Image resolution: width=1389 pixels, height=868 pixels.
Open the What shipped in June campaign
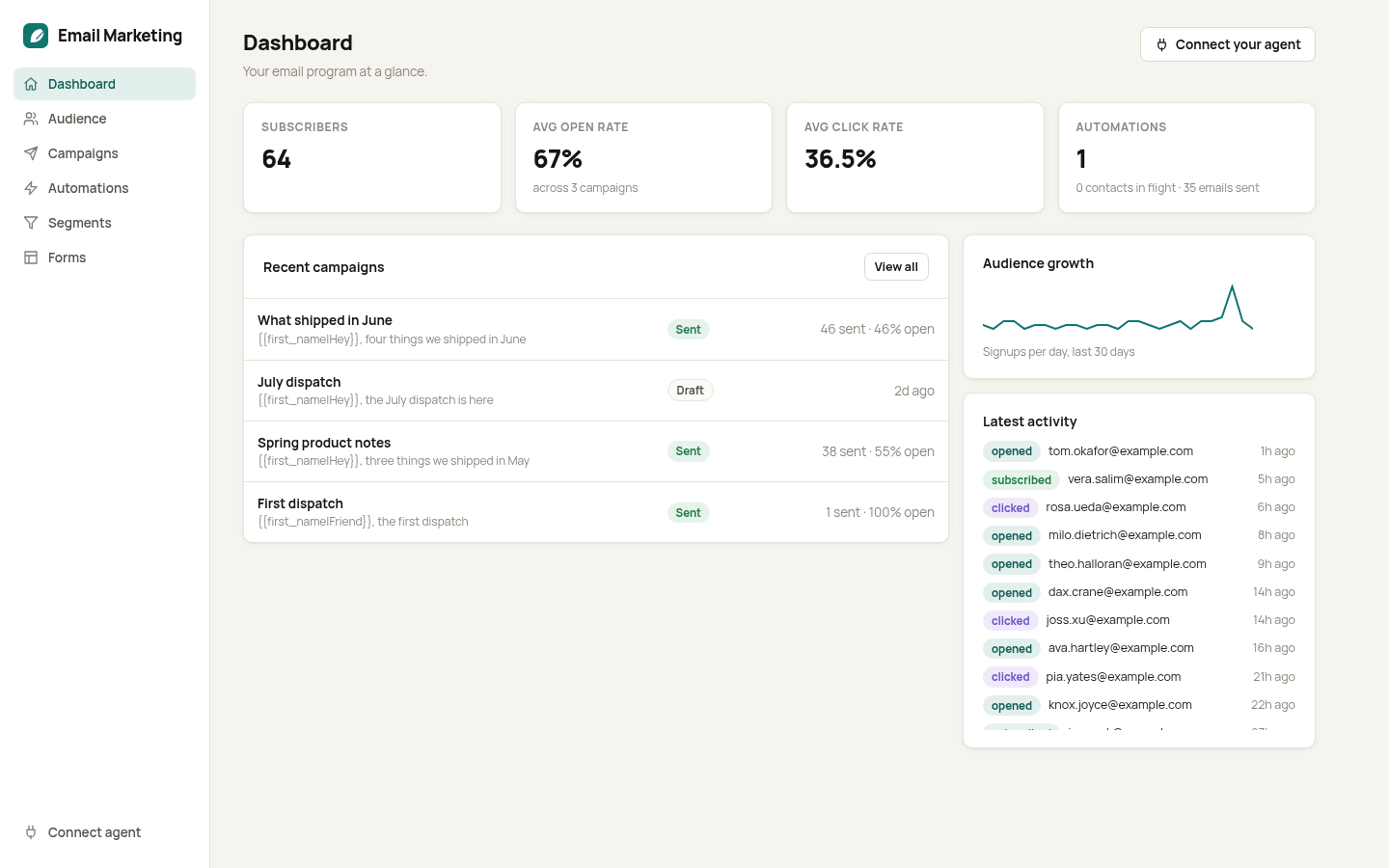pyautogui.click(x=596, y=329)
